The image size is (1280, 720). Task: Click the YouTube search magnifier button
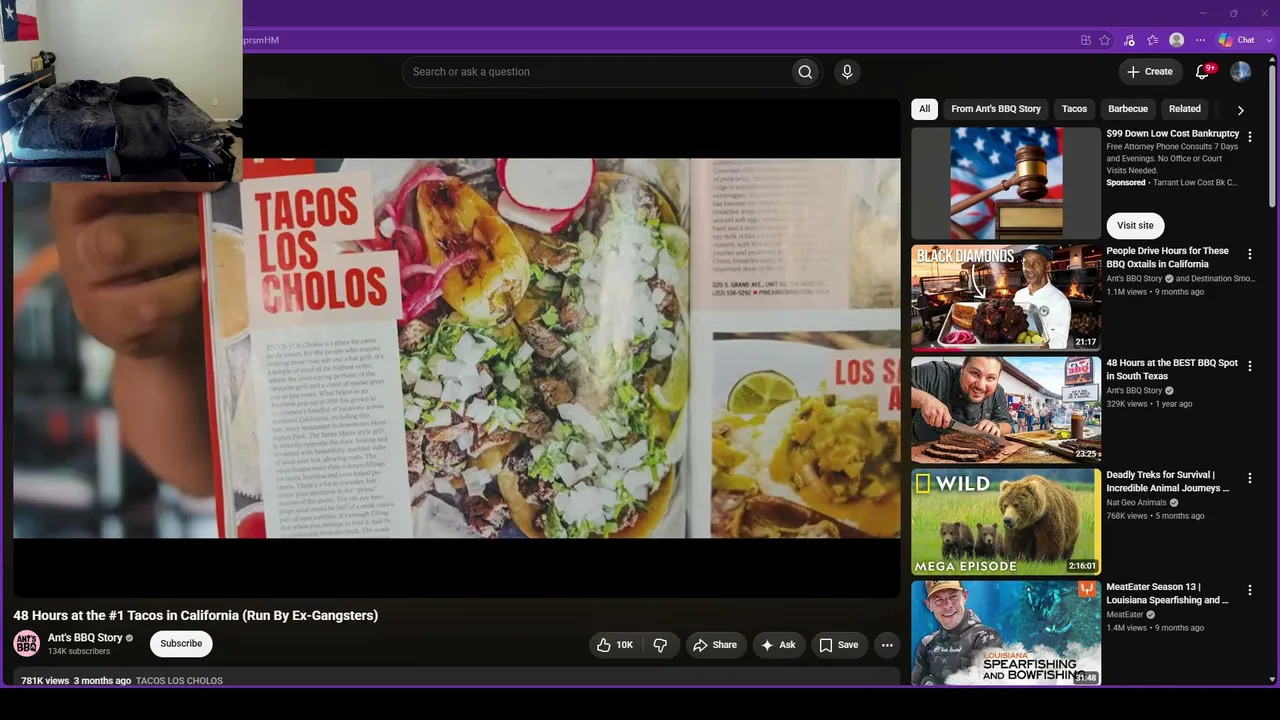(805, 72)
